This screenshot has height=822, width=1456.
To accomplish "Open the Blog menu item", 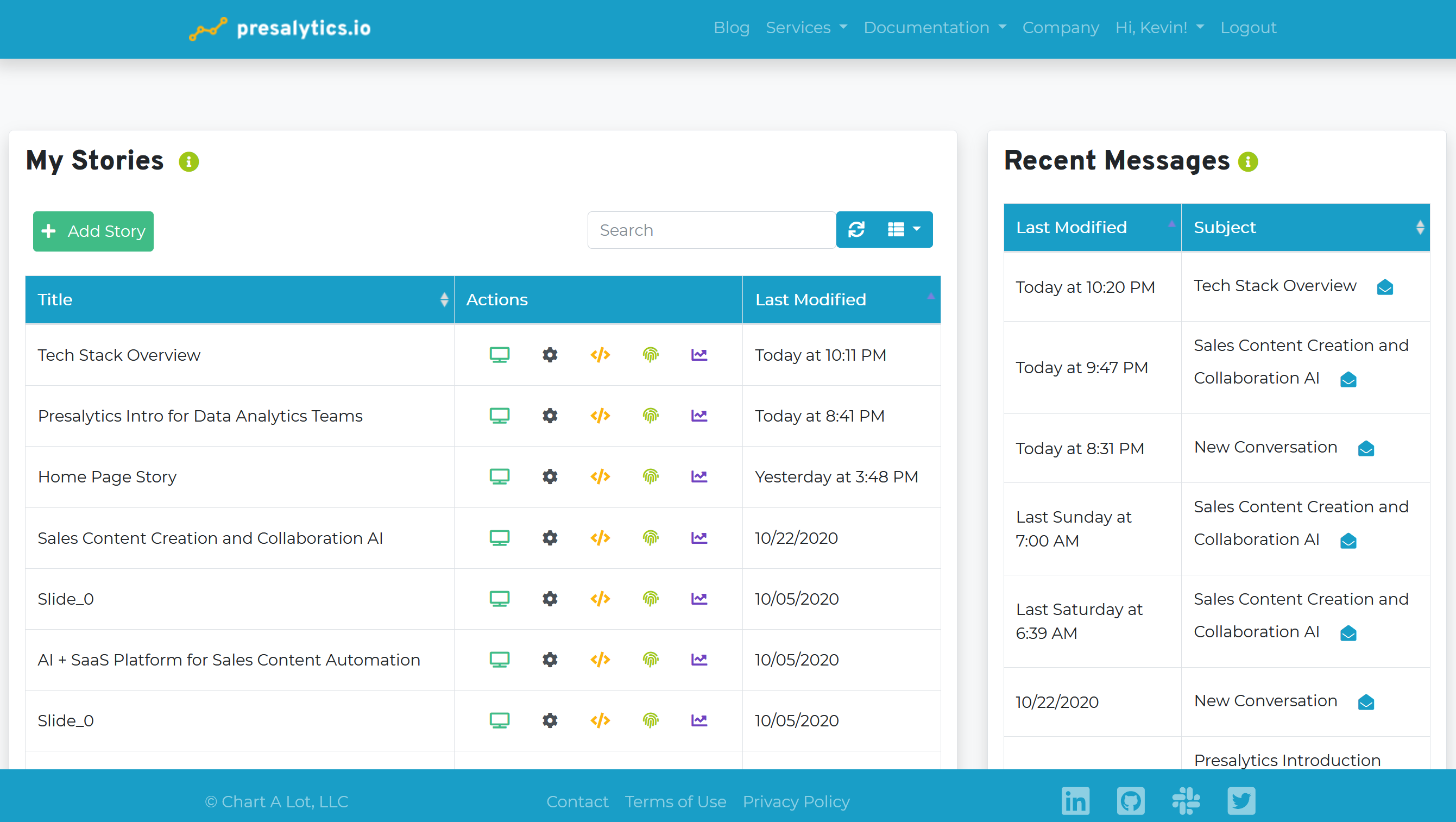I will 732,27.
